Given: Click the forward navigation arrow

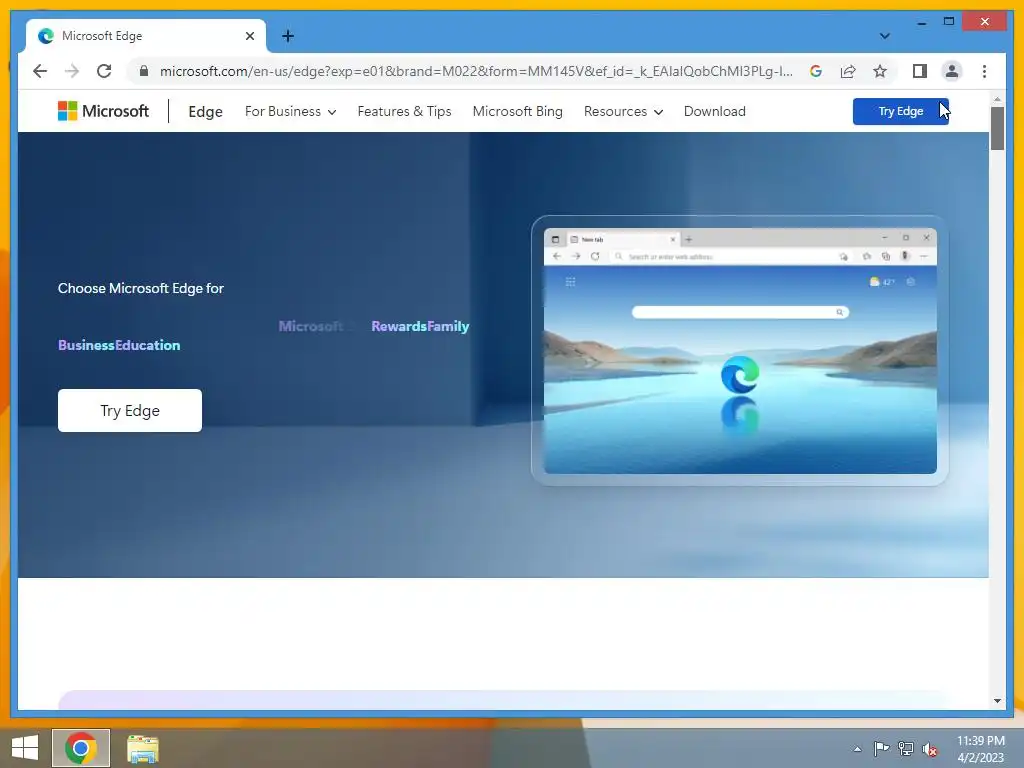Looking at the screenshot, I should pos(72,71).
